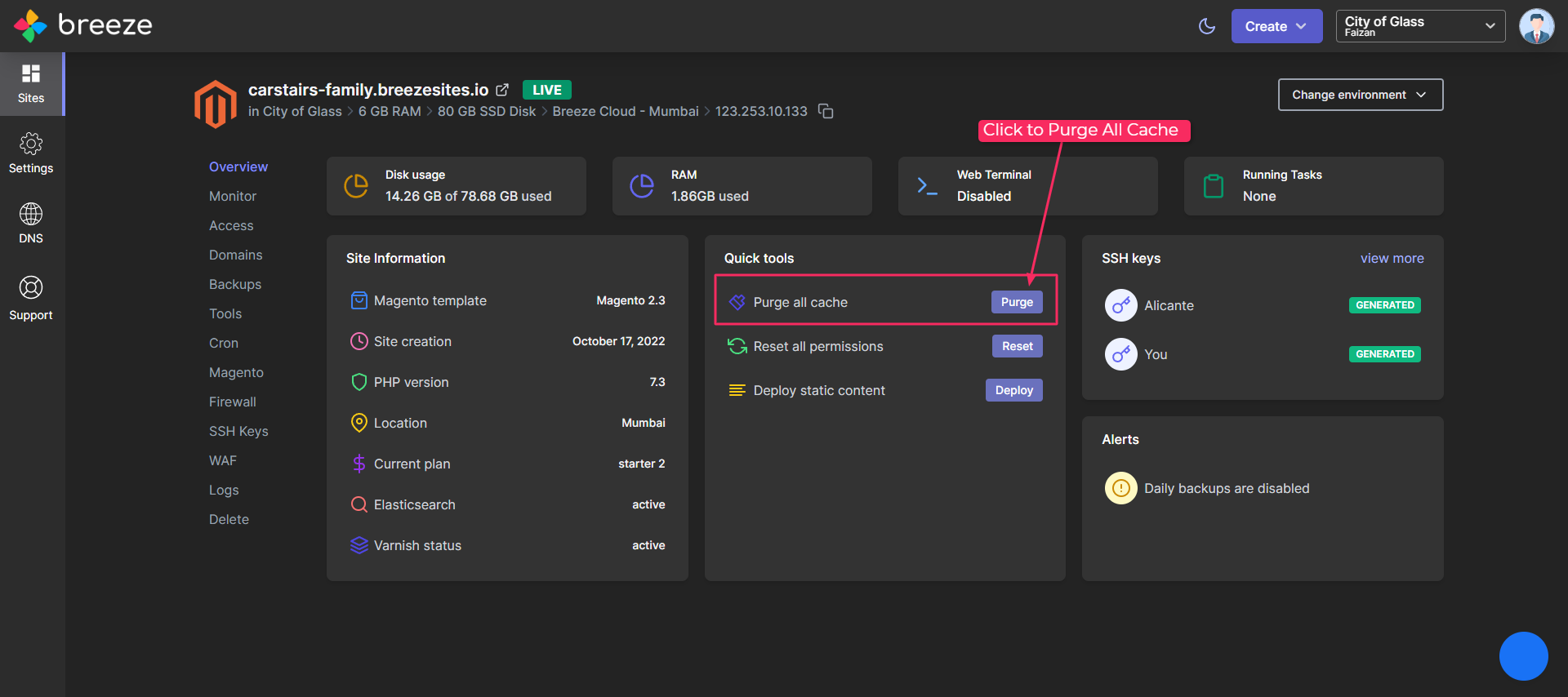
Task: Open the Magento menu item
Action: (236, 372)
